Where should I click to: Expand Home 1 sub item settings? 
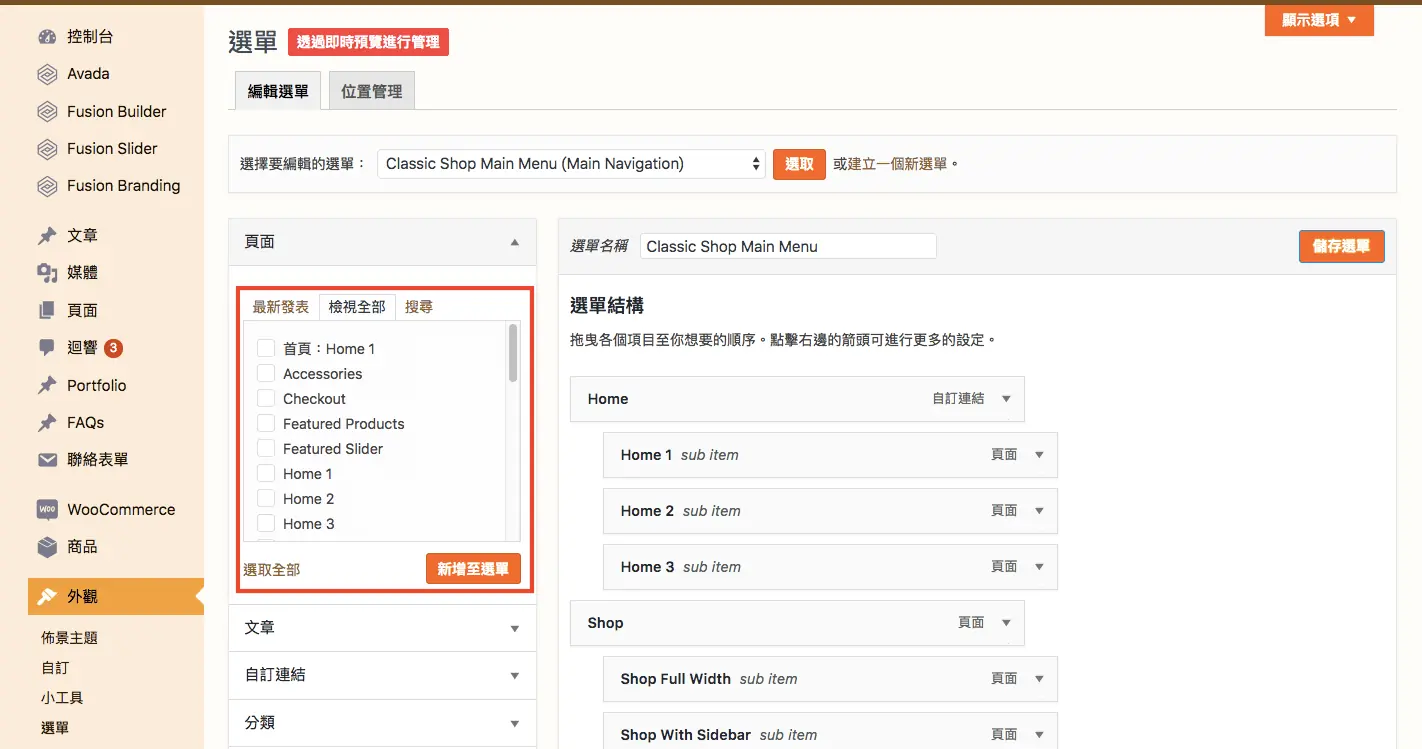tap(1039, 455)
